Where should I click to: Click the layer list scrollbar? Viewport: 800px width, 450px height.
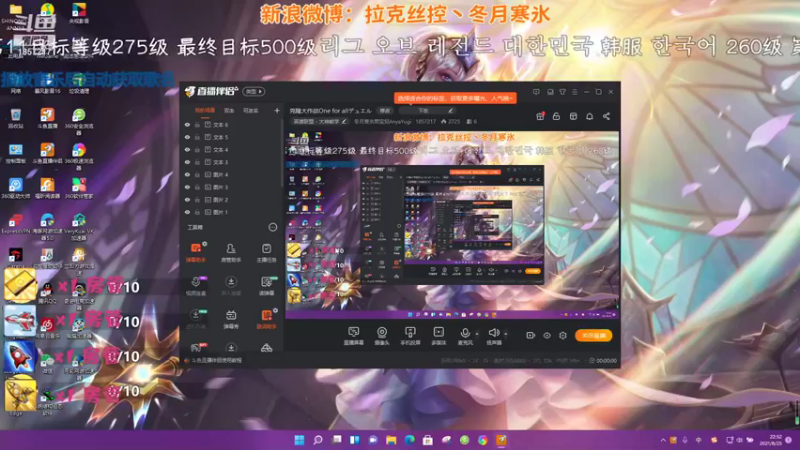(282, 153)
